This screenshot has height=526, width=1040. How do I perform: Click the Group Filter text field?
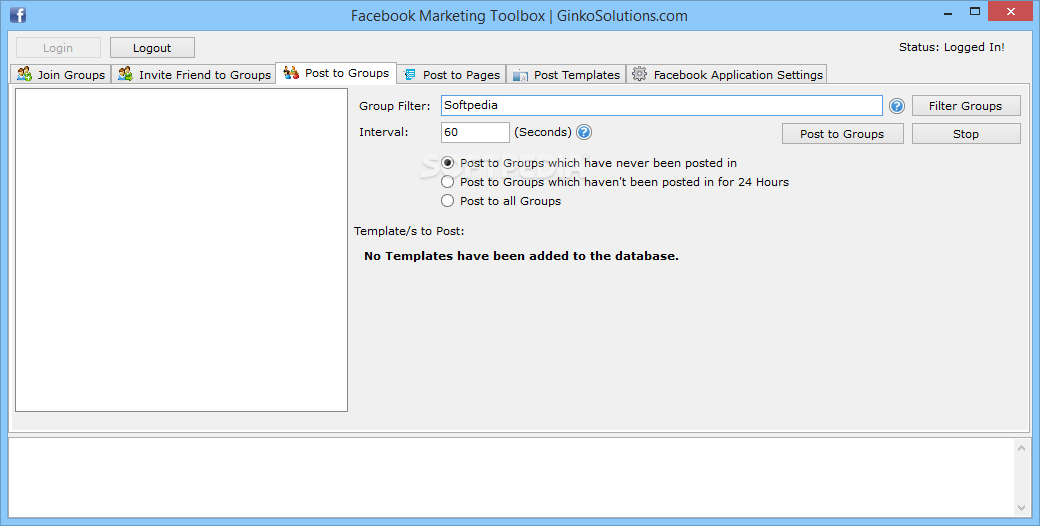[x=661, y=106]
